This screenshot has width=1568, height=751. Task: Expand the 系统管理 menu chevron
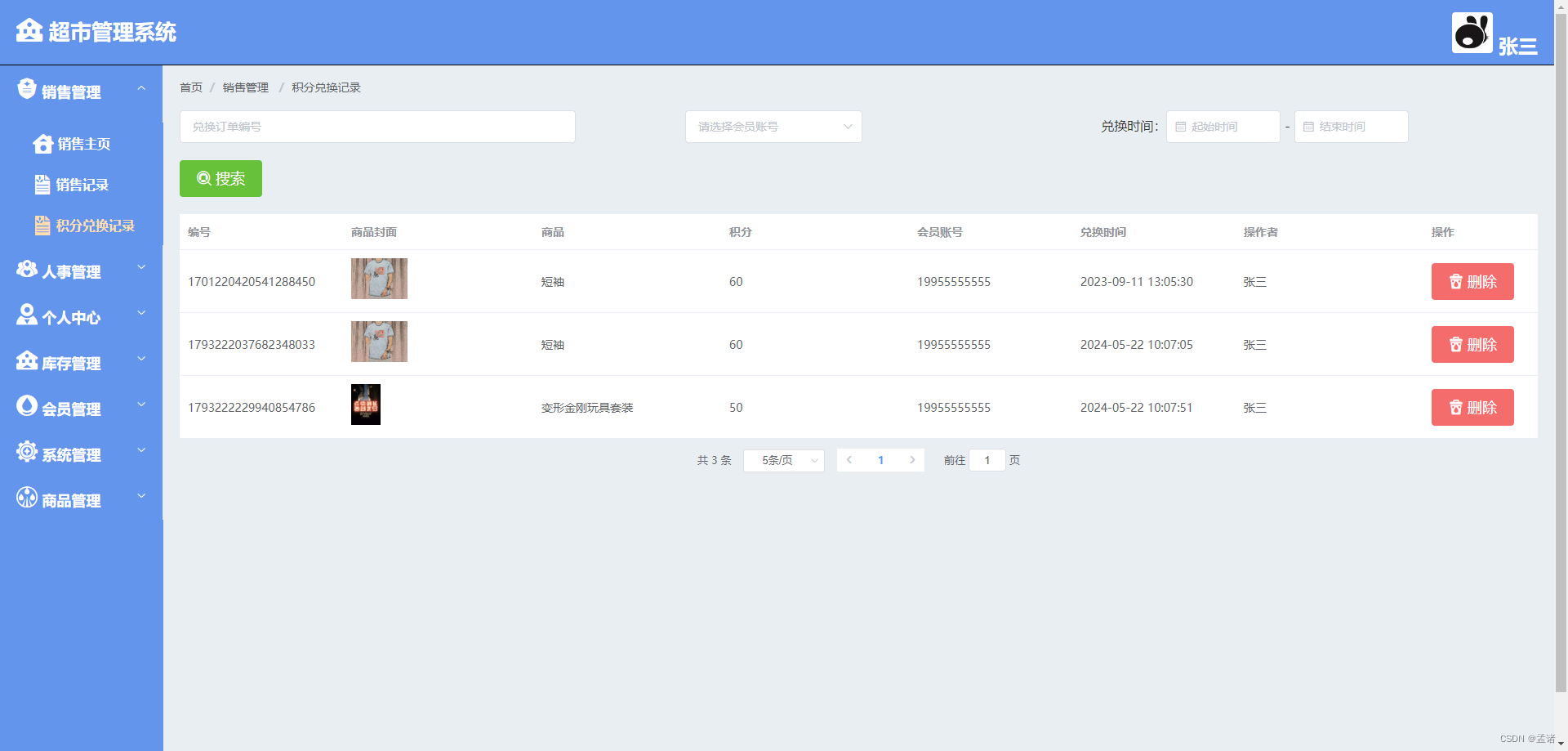(141, 450)
